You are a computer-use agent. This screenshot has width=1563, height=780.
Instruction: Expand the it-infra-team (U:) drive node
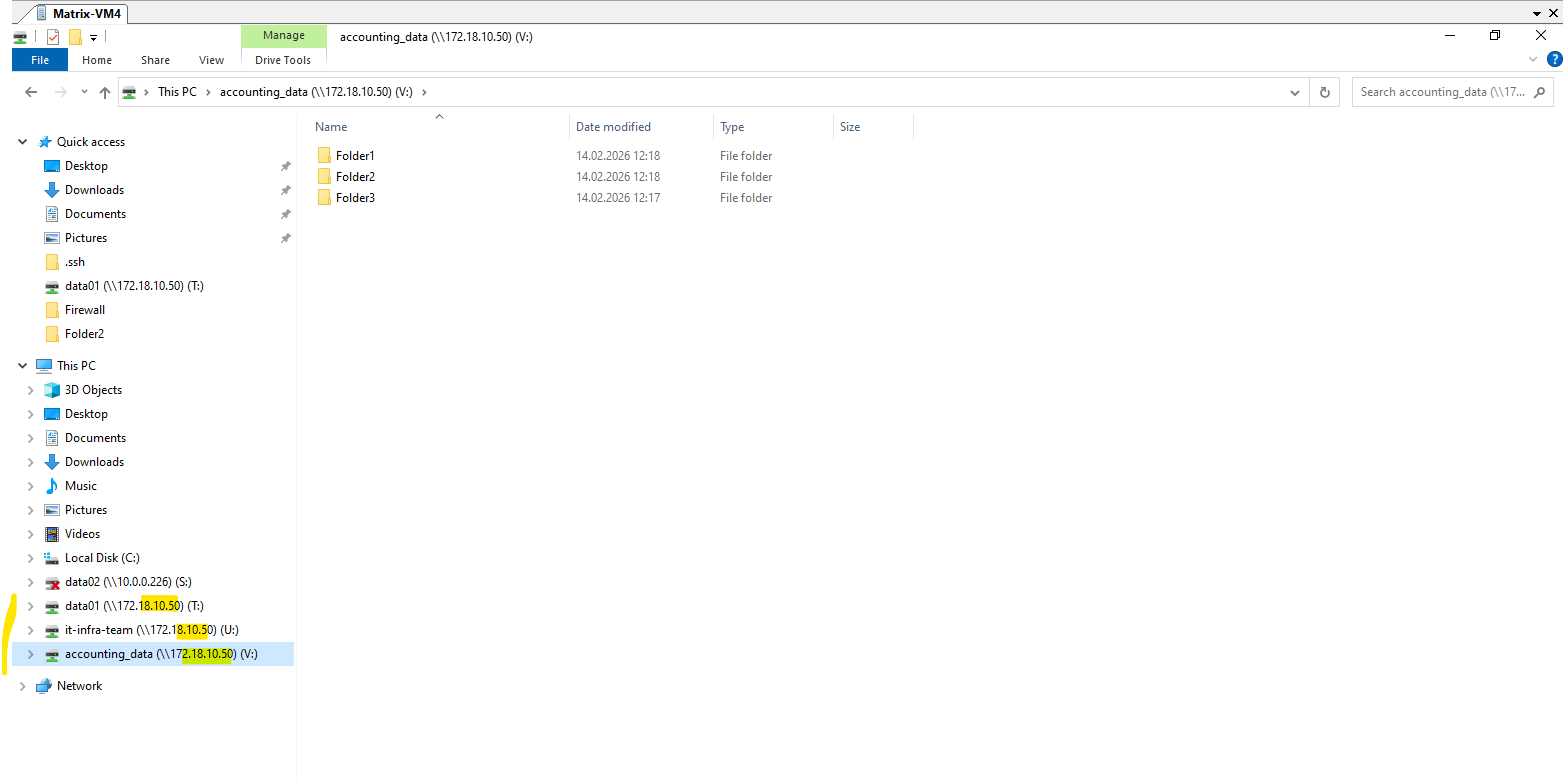pos(31,630)
